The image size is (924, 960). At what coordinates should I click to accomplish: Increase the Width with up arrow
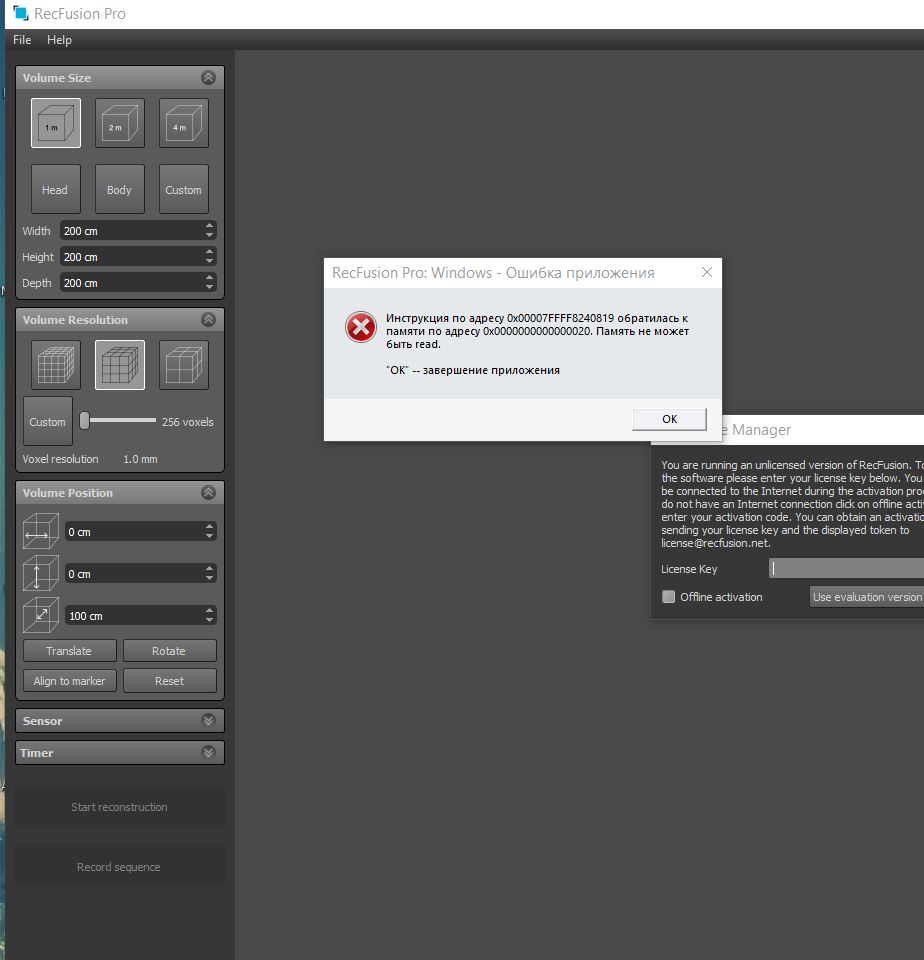[x=210, y=226]
